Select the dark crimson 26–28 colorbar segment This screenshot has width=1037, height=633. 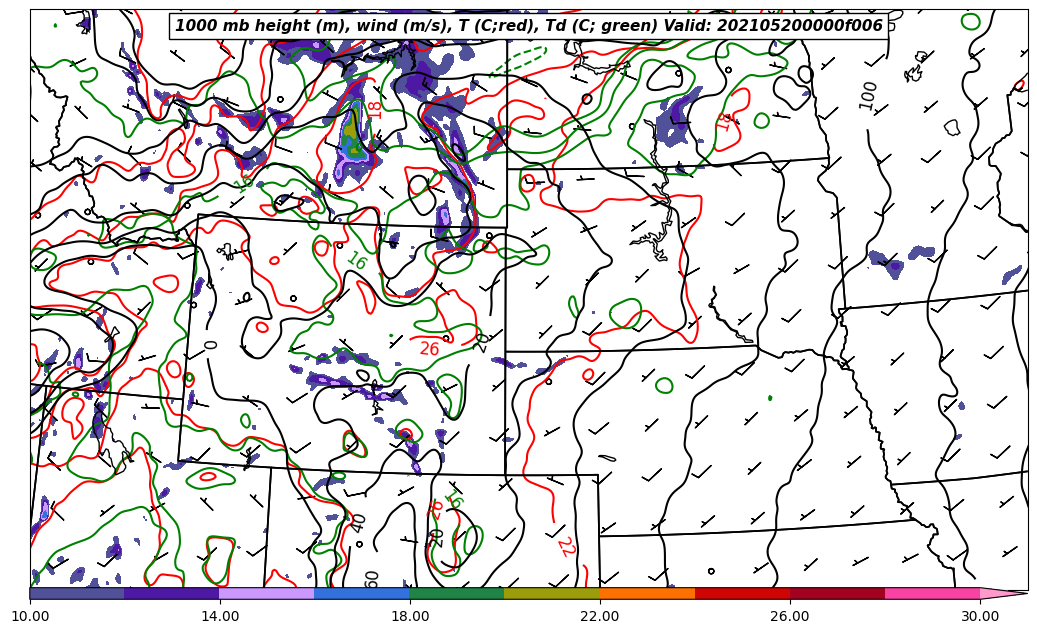(837, 593)
